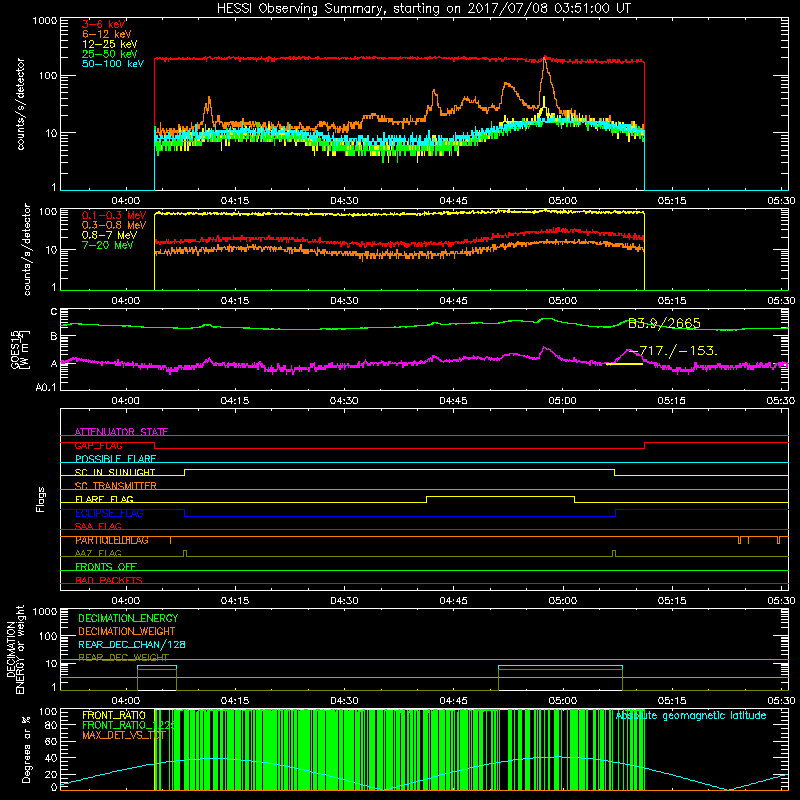Select the FLARE_FLAG label
Screen dimensions: 800x800
104,499
